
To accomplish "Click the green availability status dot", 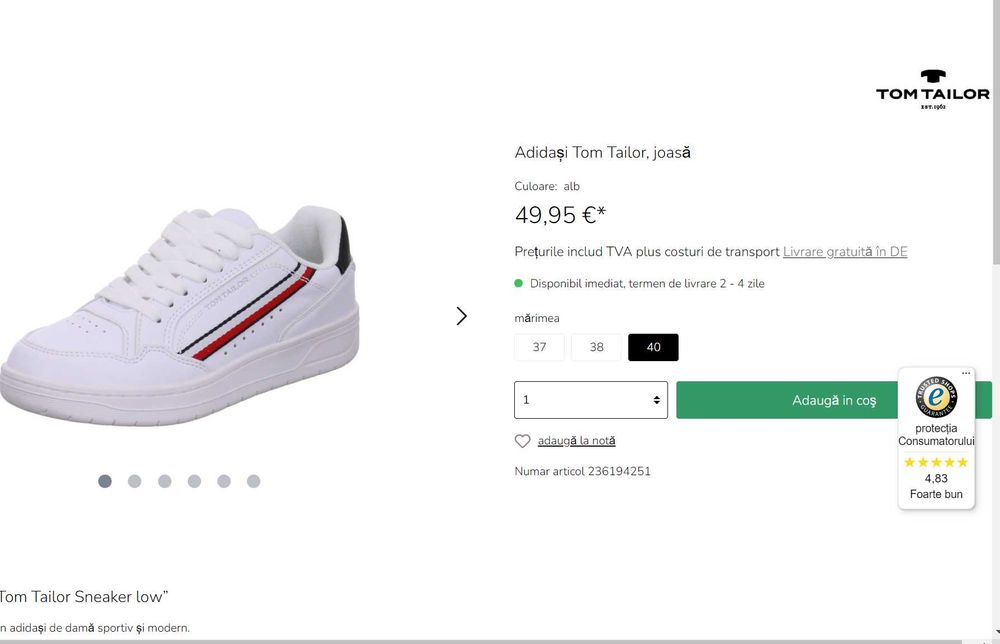I will [x=518, y=283].
